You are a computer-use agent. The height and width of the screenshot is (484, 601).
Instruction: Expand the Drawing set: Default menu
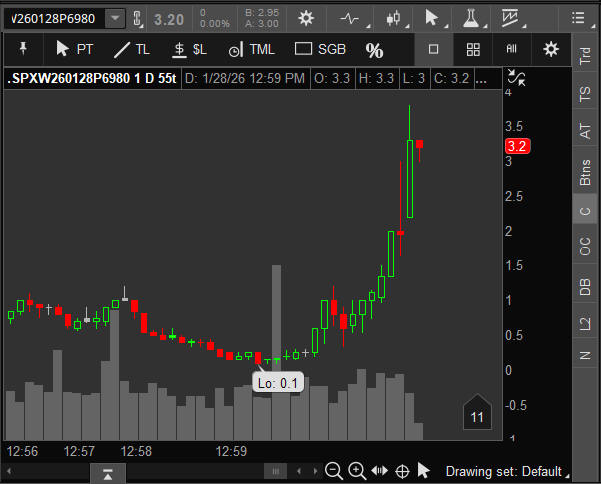505,471
